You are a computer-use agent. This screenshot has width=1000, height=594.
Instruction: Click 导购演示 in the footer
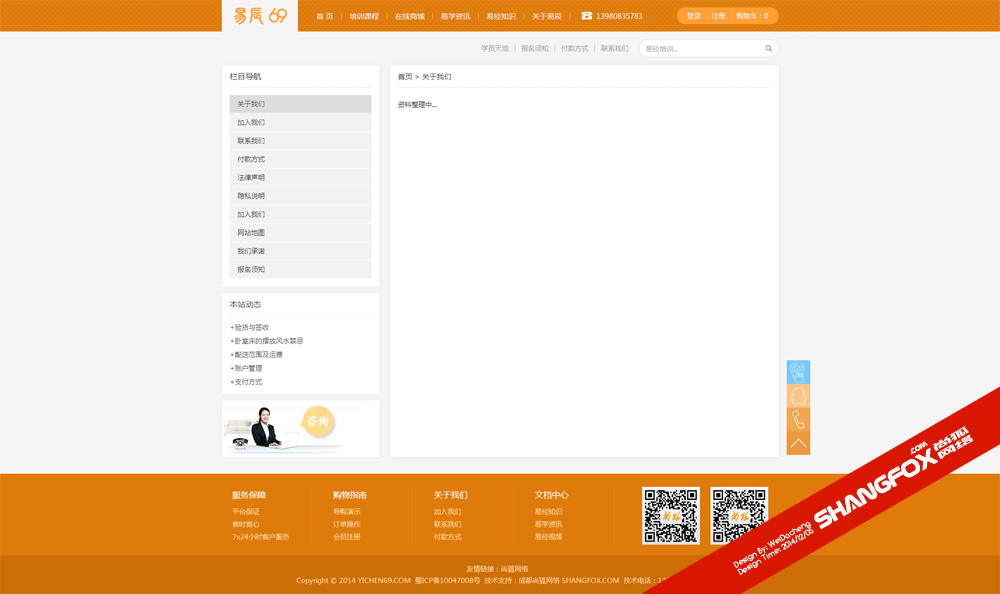tap(346, 512)
